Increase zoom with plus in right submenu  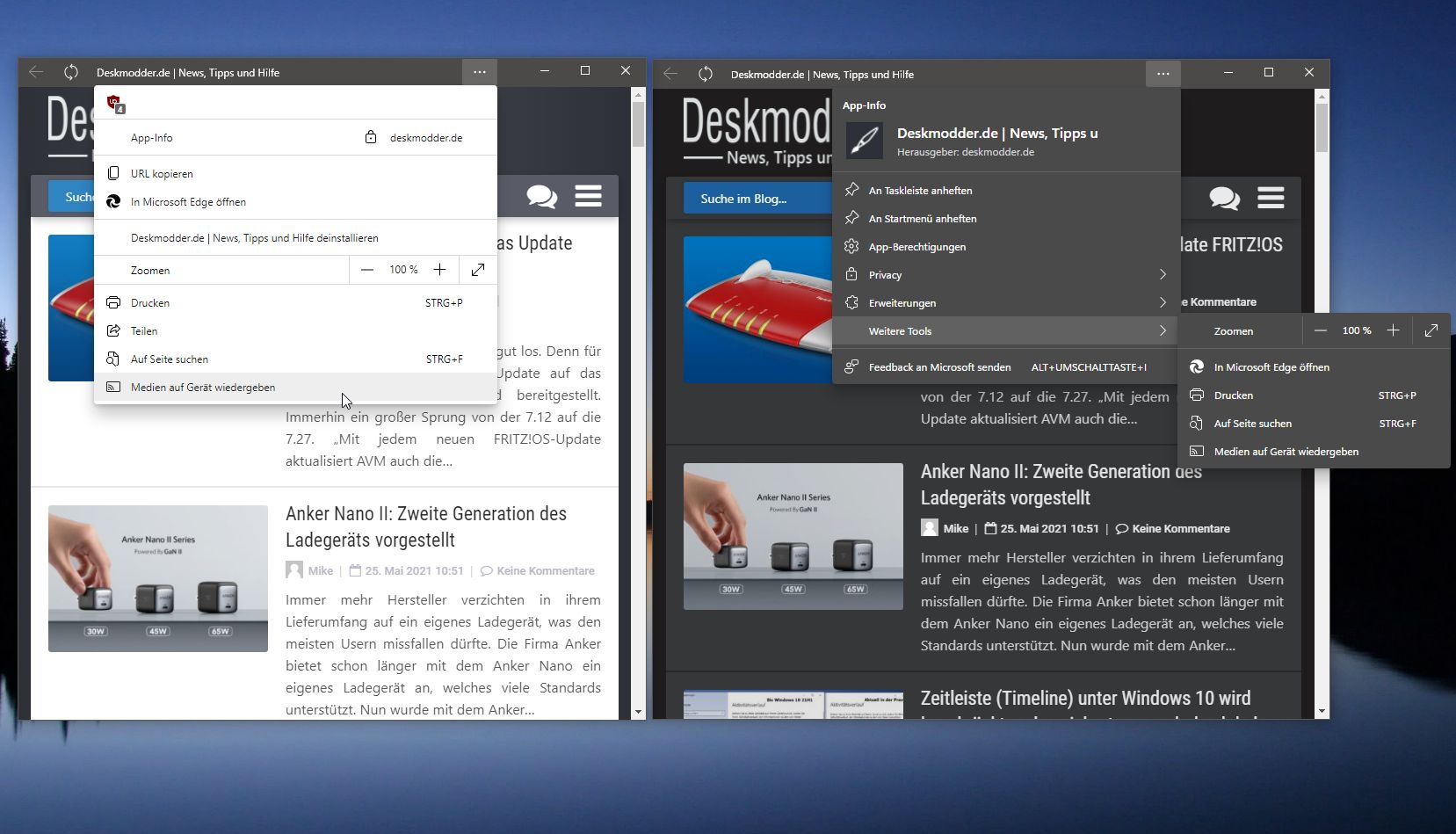(1393, 330)
